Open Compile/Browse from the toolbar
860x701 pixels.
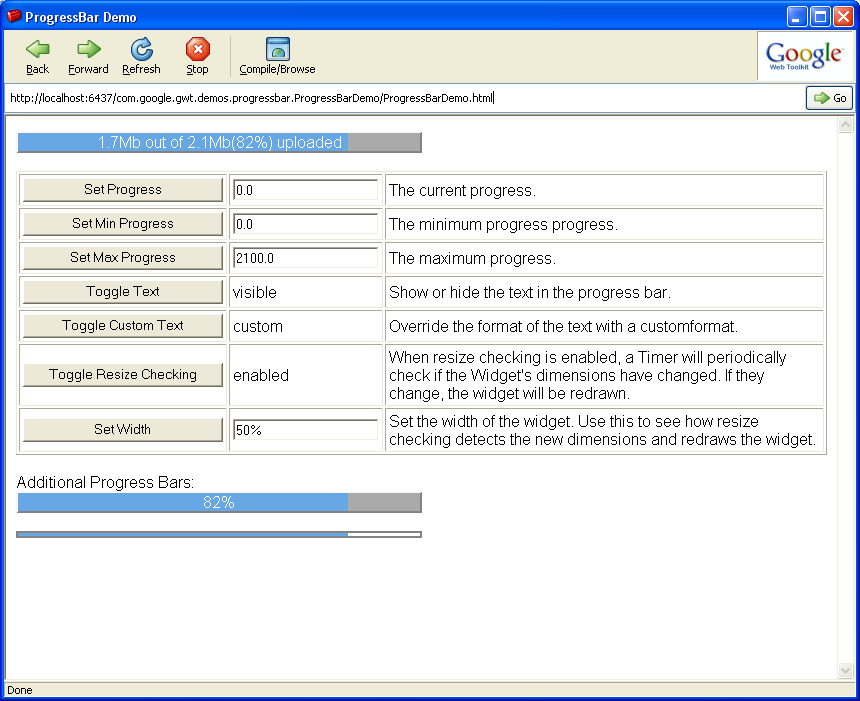[277, 50]
